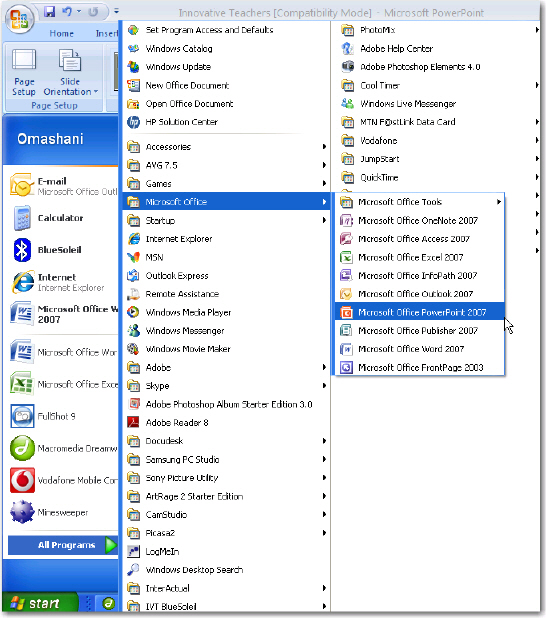
Task: Click the Windows start button
Action: 39,603
